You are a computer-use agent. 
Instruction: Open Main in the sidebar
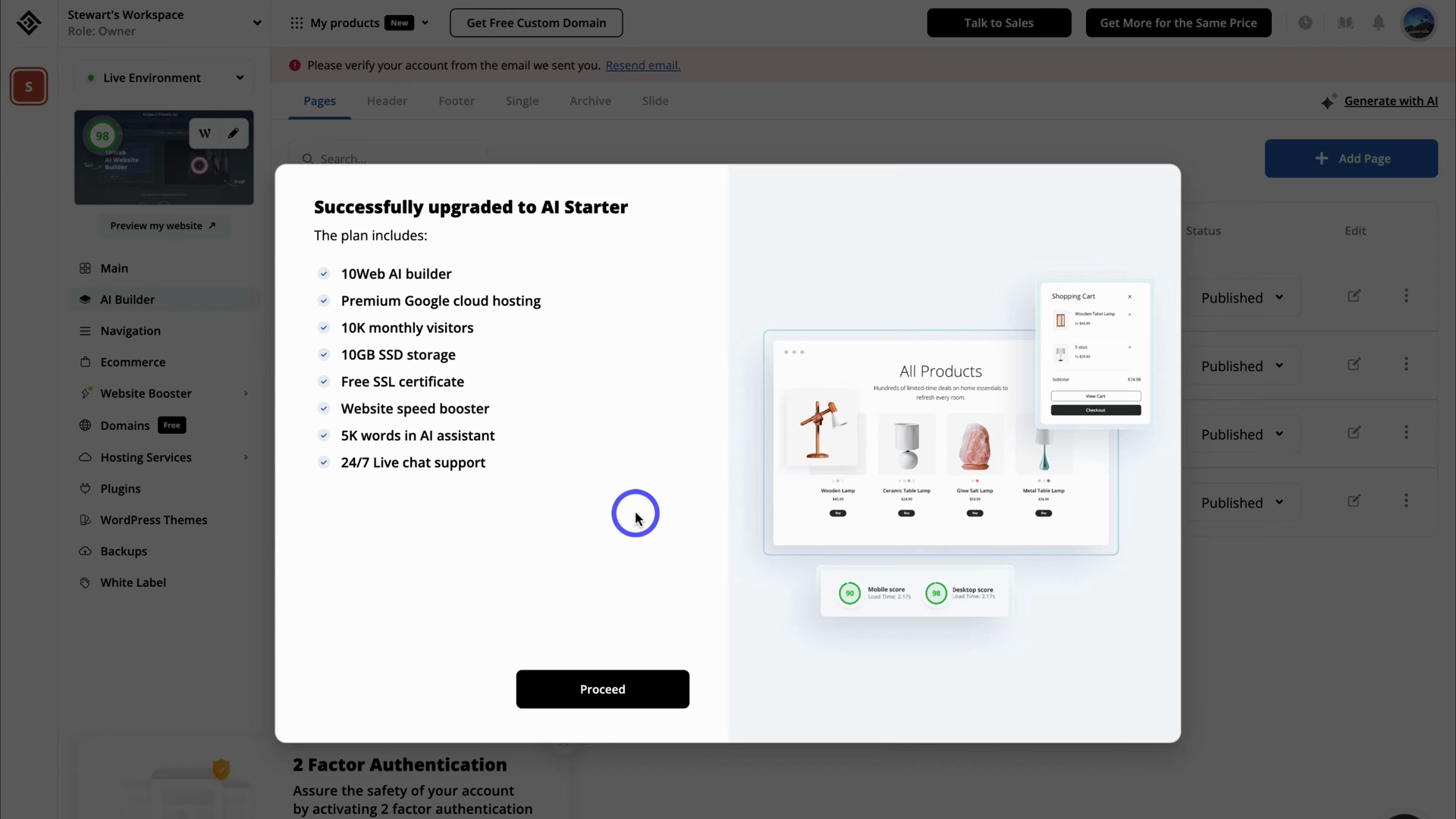(114, 268)
